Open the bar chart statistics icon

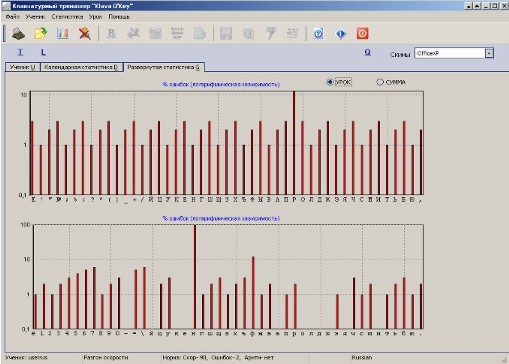pyautogui.click(x=63, y=33)
